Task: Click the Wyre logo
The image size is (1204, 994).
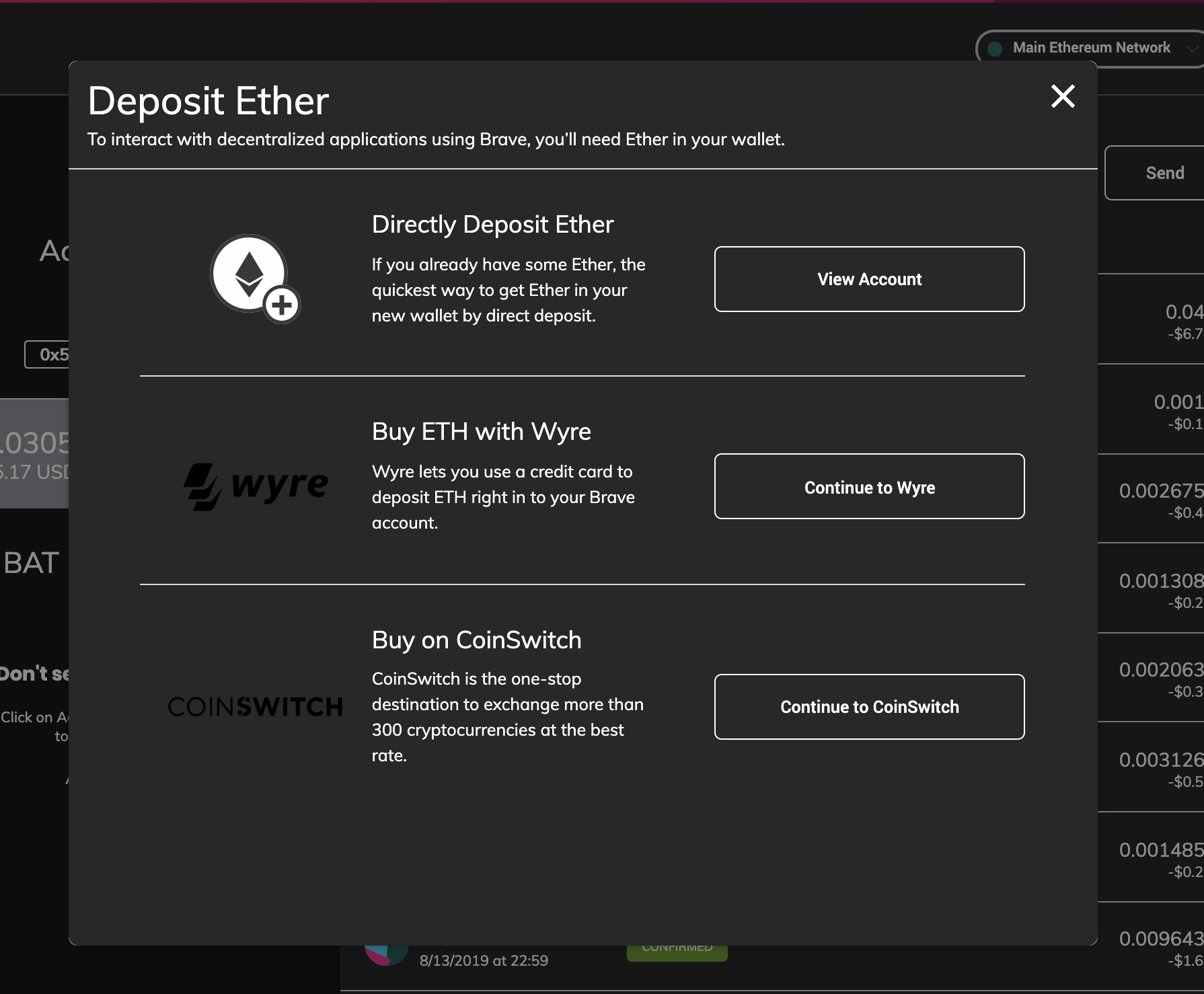Action: tap(256, 486)
